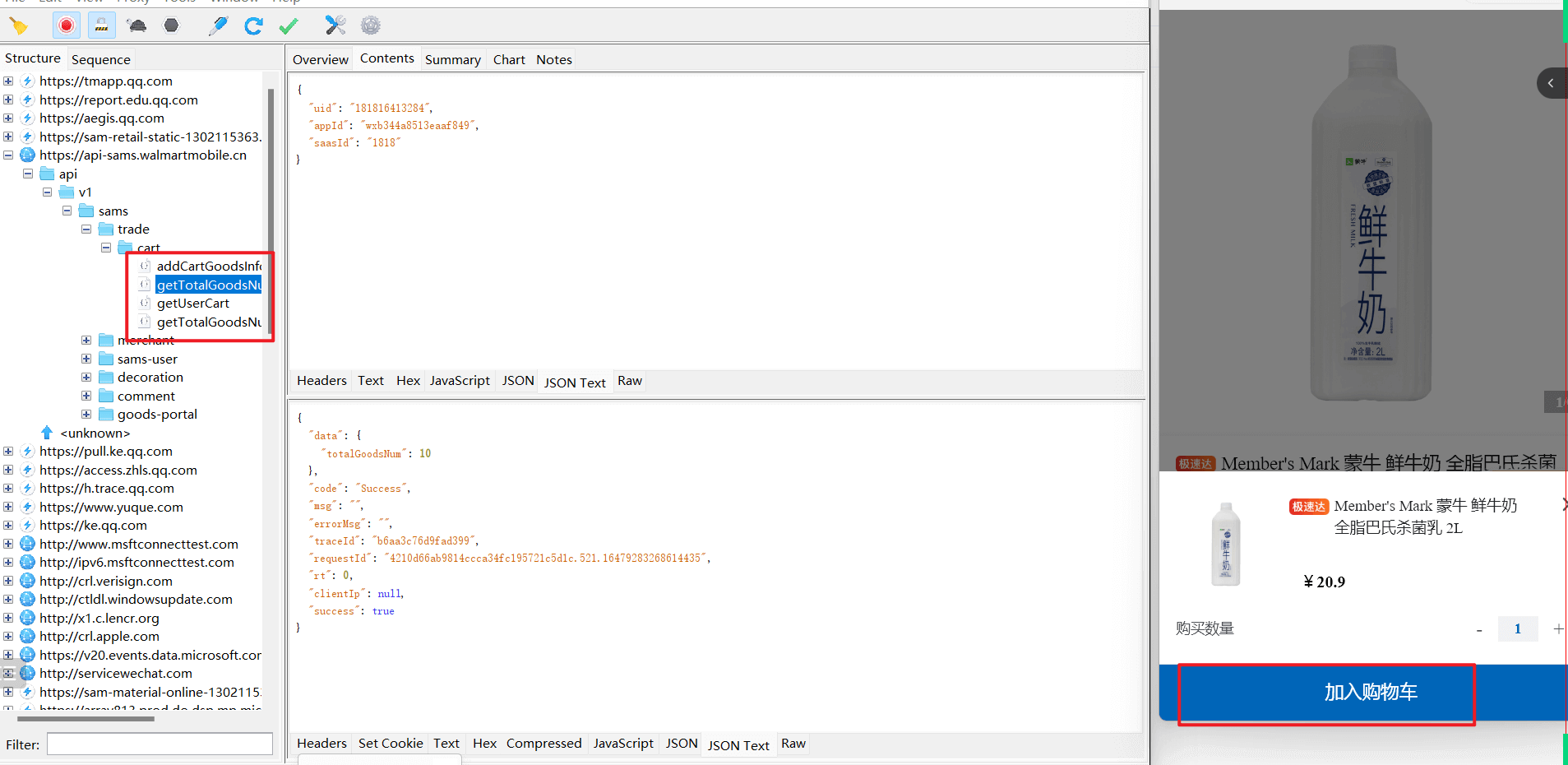
Task: Toggle the red Record button
Action: pyautogui.click(x=67, y=26)
